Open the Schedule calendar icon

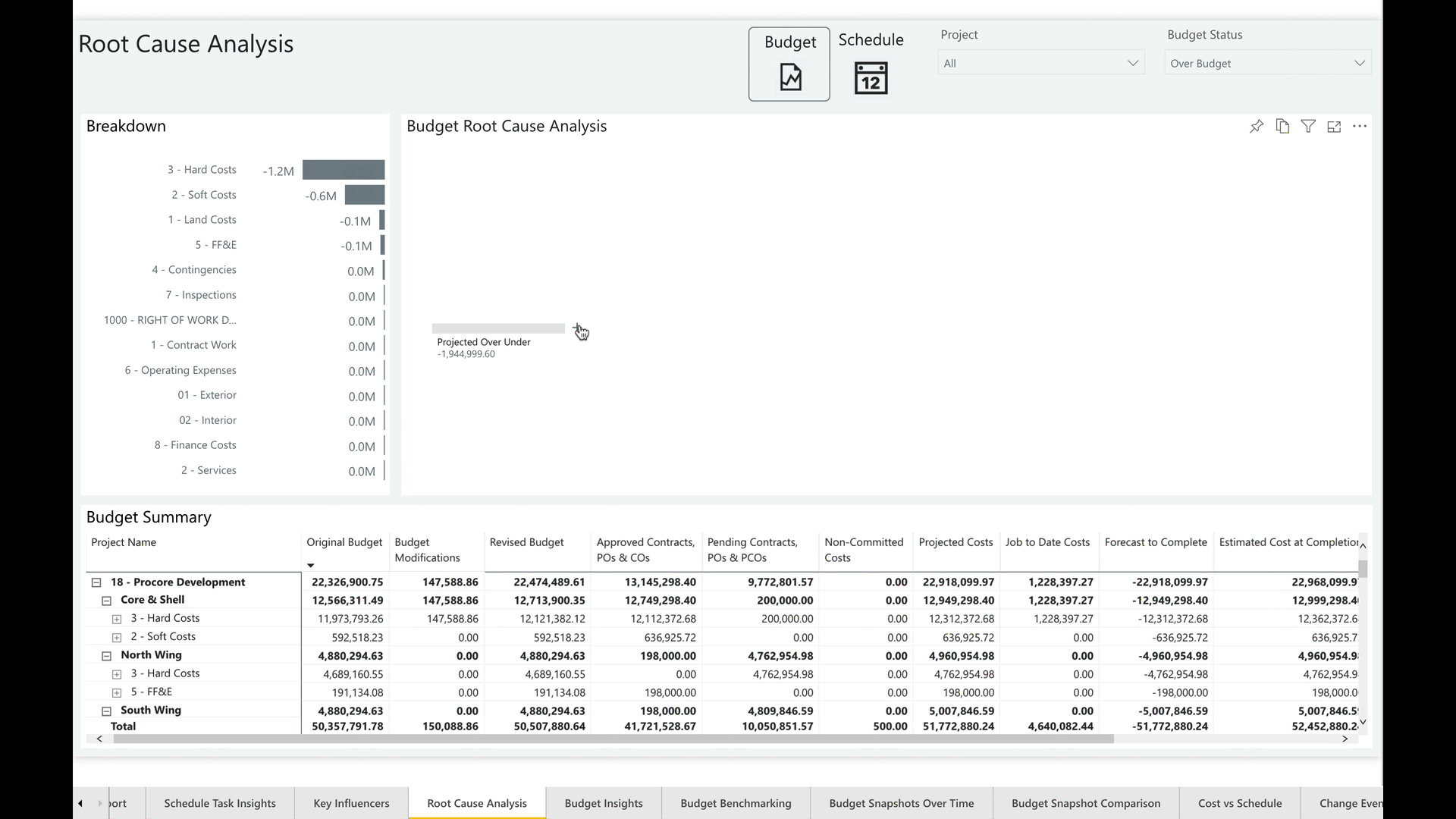[871, 78]
